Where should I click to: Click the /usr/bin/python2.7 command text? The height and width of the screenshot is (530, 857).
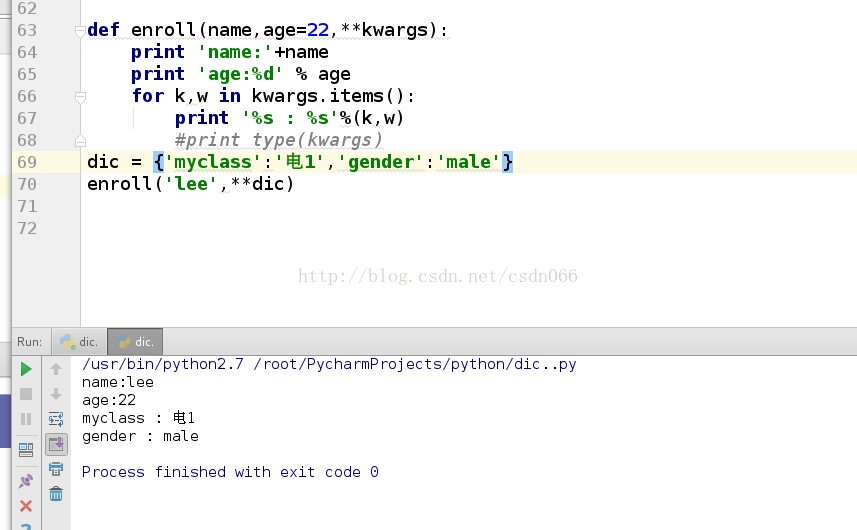[163, 364]
